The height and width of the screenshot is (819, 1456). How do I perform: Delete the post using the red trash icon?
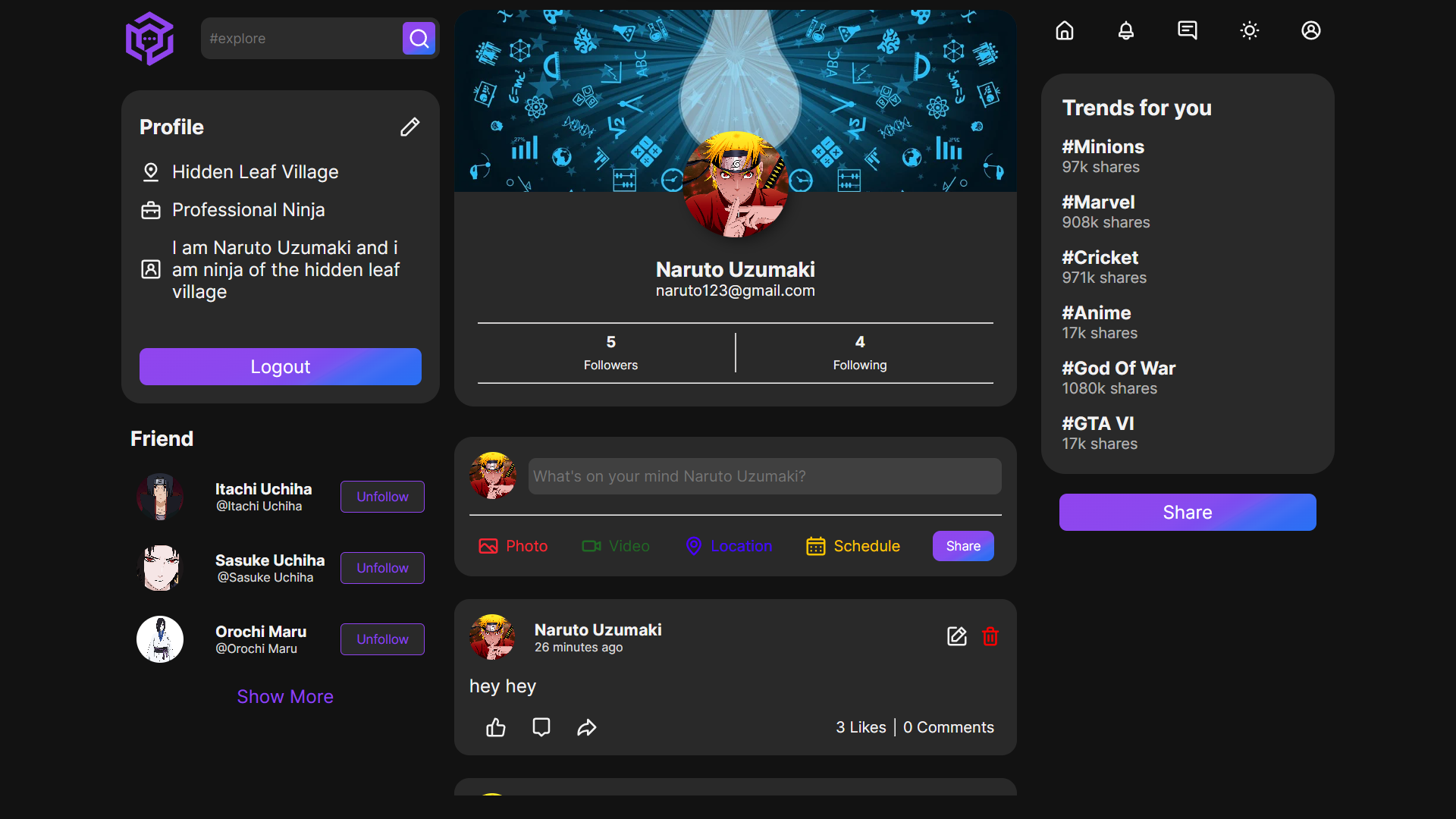[x=990, y=636]
